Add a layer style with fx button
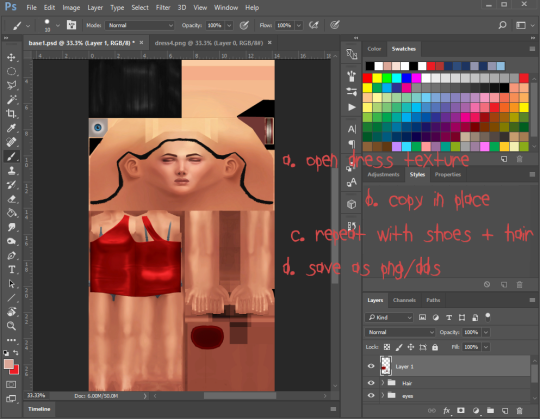The height and width of the screenshot is (419, 540). pyautogui.click(x=446, y=410)
